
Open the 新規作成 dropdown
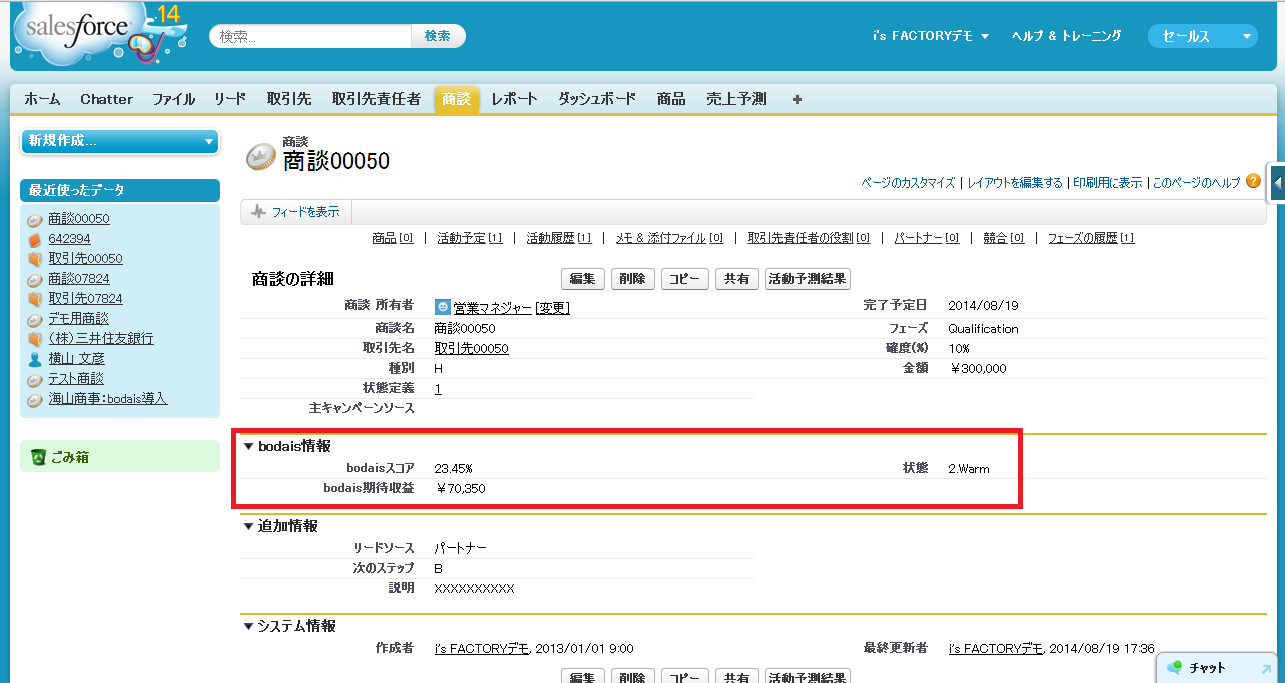120,141
